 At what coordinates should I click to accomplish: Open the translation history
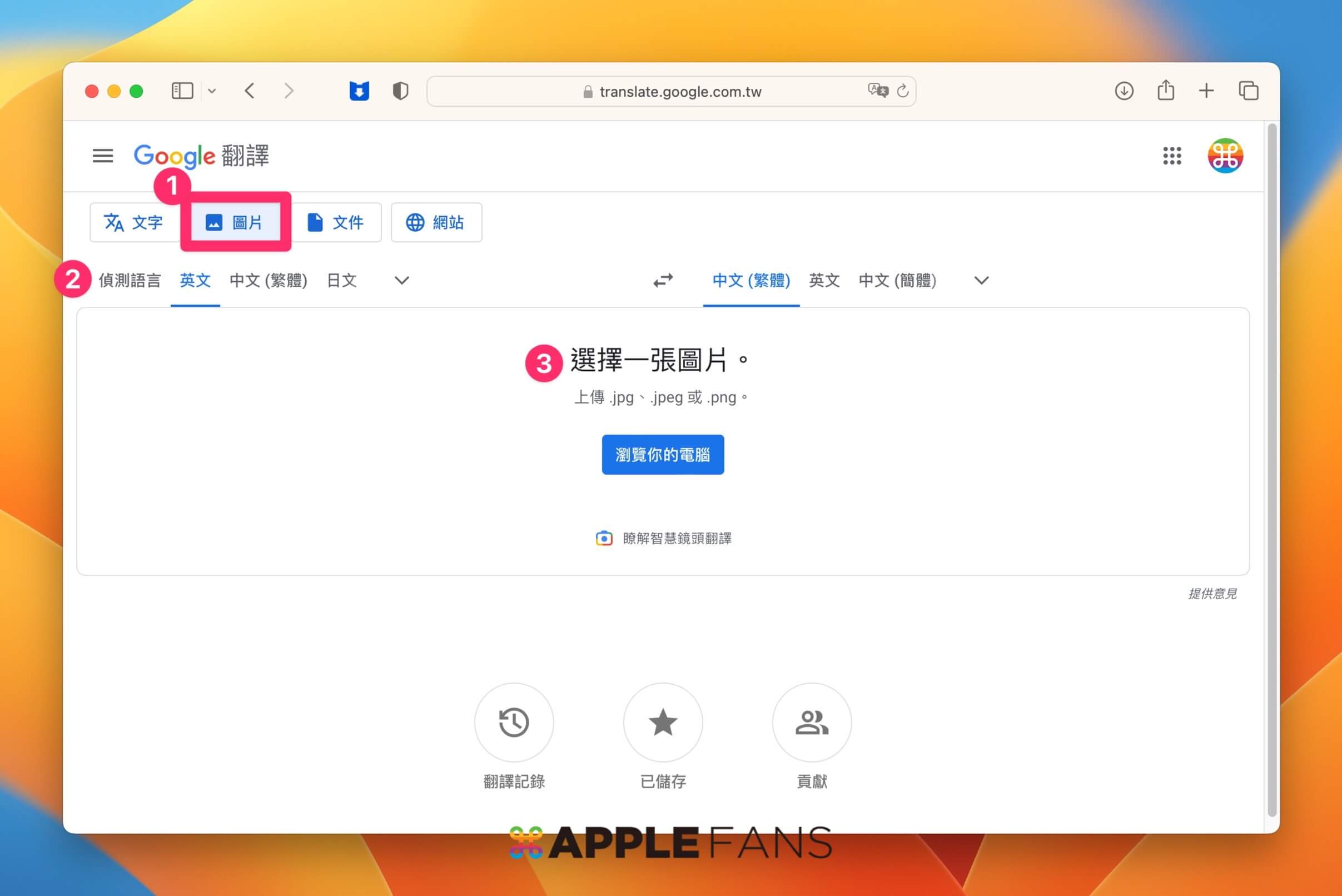(x=514, y=722)
